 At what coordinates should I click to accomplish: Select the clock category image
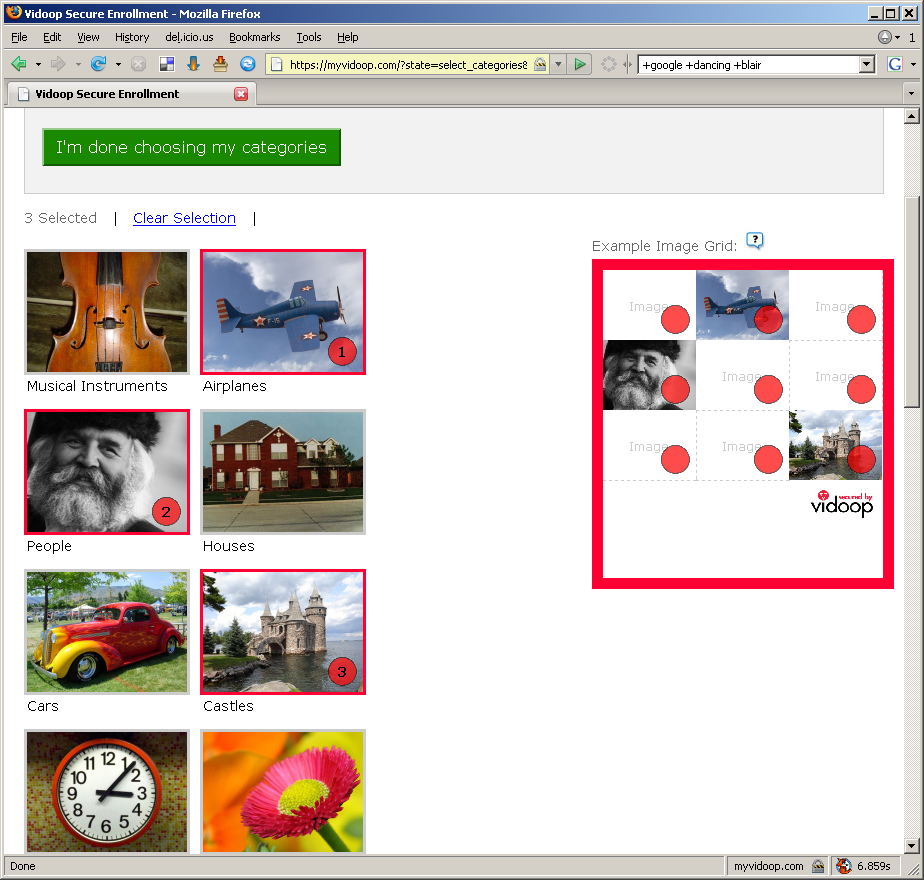(x=107, y=791)
